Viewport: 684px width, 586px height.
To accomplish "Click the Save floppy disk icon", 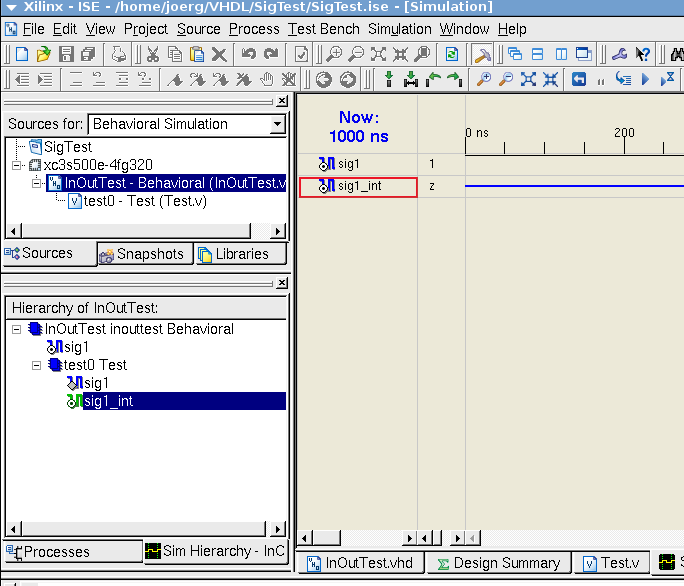I will [x=66, y=54].
